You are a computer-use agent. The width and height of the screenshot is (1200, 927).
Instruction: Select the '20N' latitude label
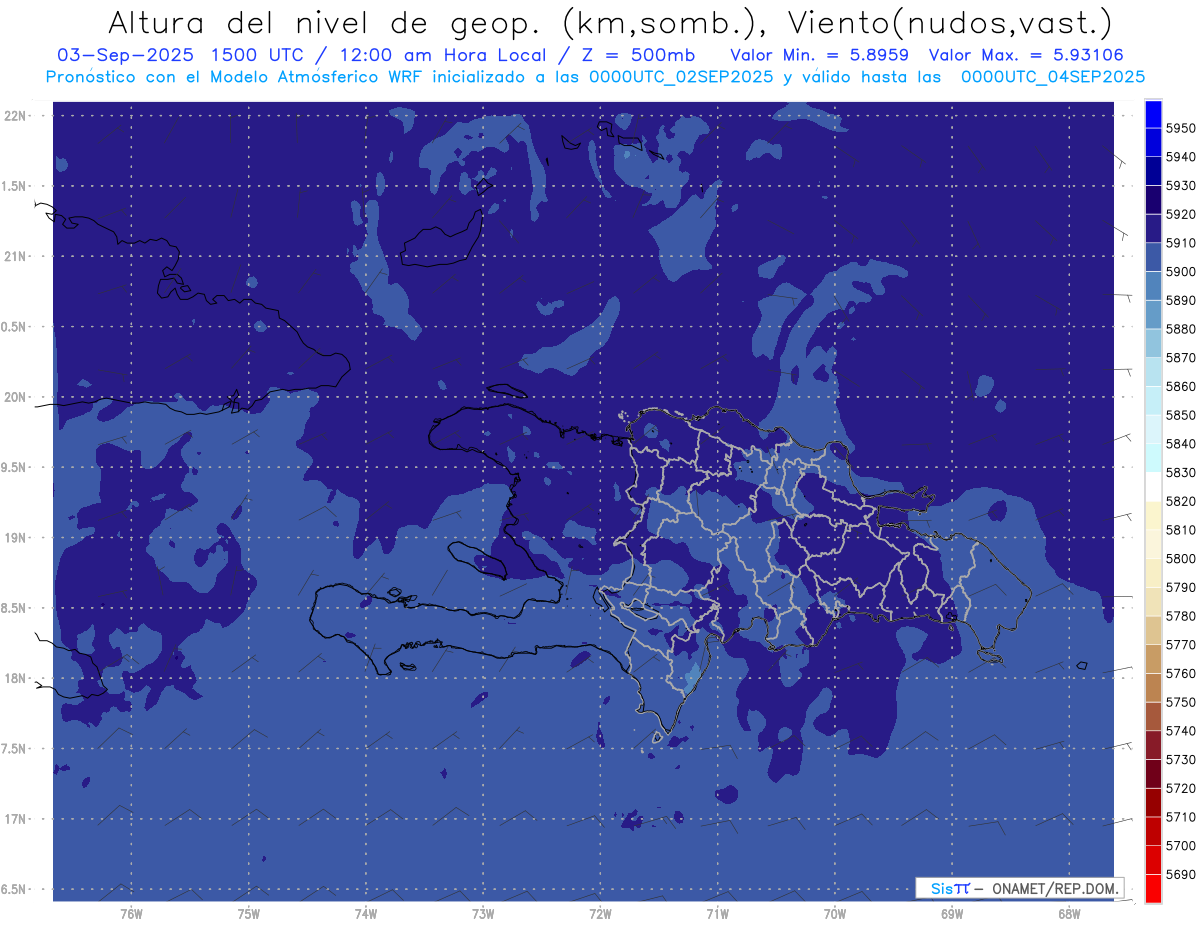16,397
